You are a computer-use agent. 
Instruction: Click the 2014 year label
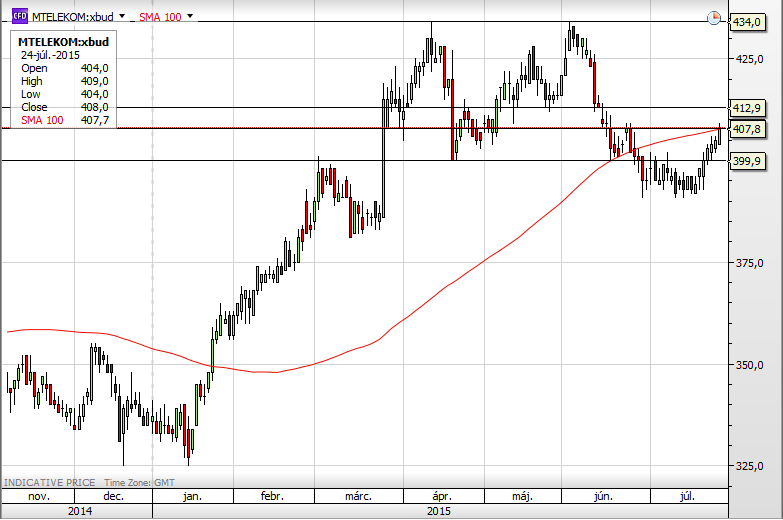[80, 511]
